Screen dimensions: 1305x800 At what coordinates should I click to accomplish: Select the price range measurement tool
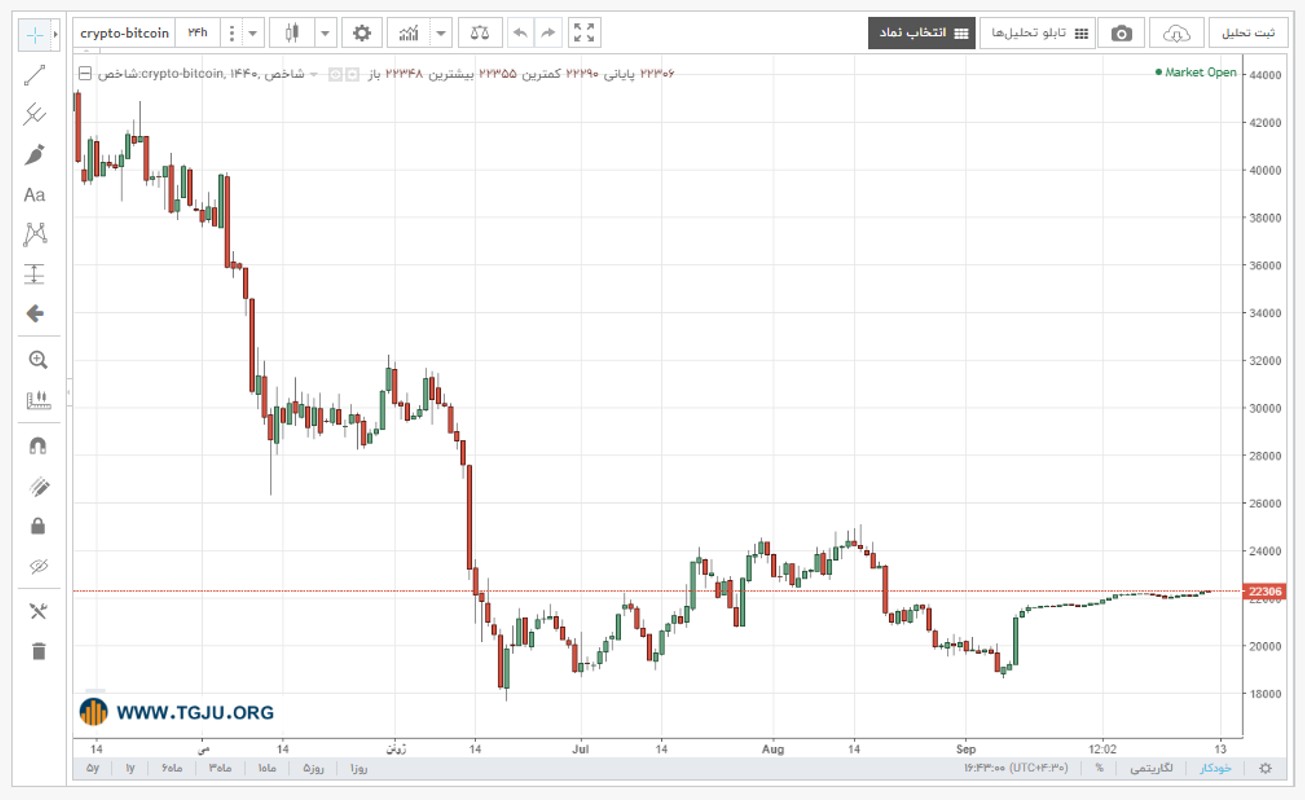(x=35, y=274)
